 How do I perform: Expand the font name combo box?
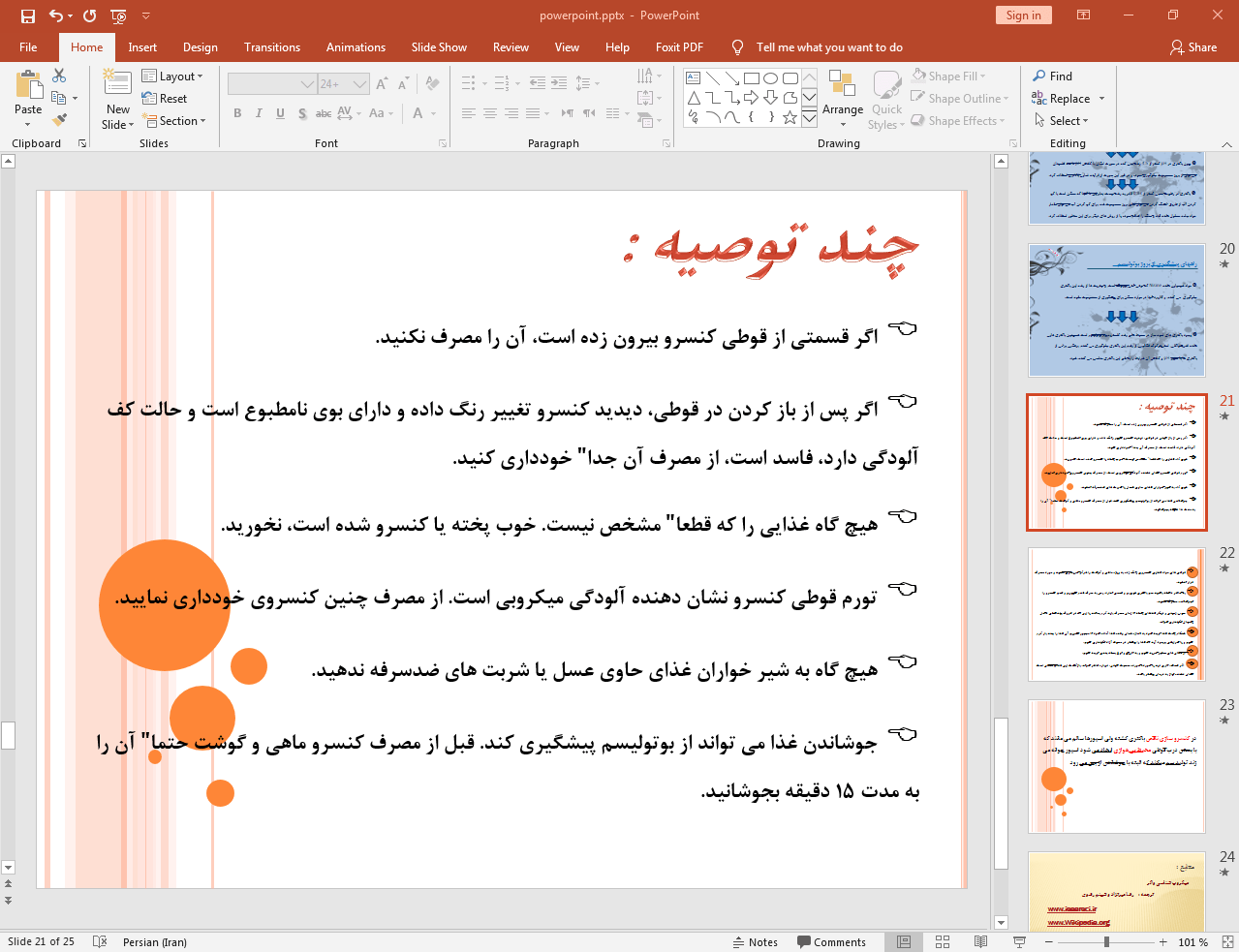click(x=307, y=84)
